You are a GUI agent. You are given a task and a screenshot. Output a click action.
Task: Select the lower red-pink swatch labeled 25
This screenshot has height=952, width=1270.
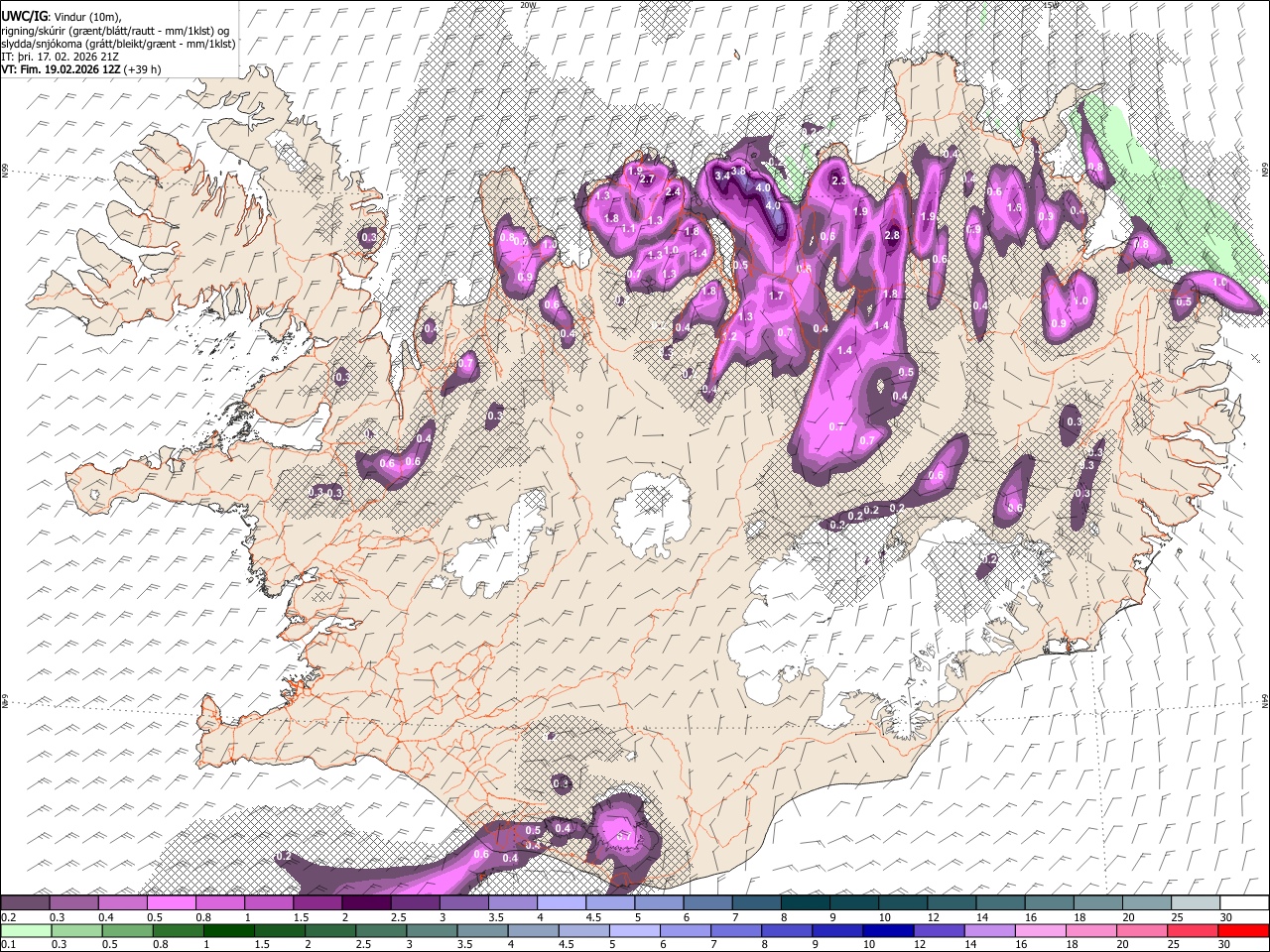coord(1195,930)
